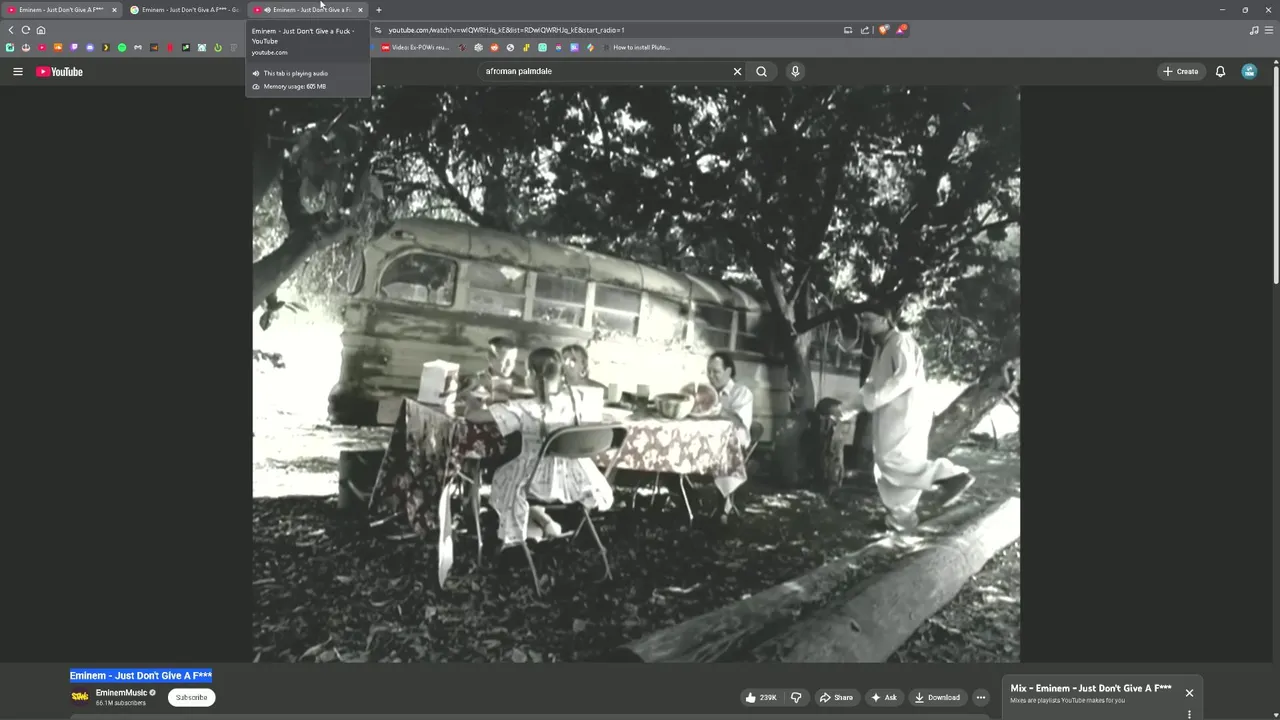This screenshot has height=720, width=1280.
Task: Go to YouTube home via logo
Action: tap(60, 71)
